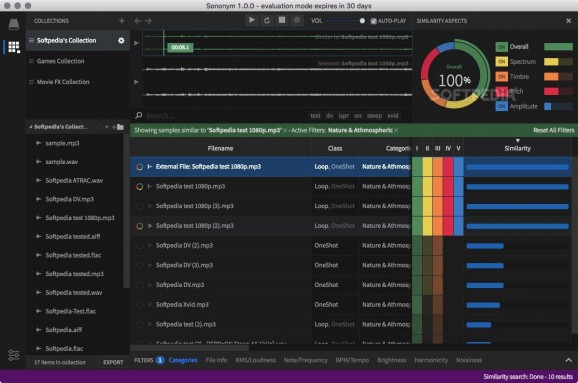This screenshot has height=383, width=578.
Task: Click the loop playback icon
Action: tap(267, 21)
